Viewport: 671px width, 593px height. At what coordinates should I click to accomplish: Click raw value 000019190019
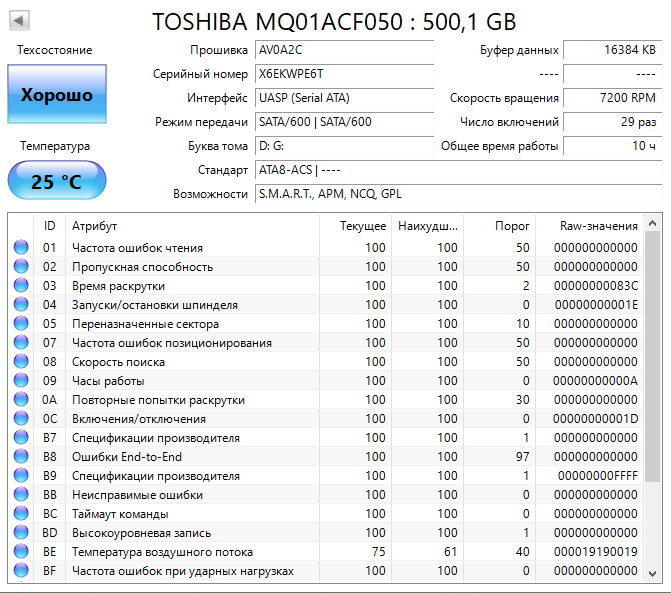[596, 551]
